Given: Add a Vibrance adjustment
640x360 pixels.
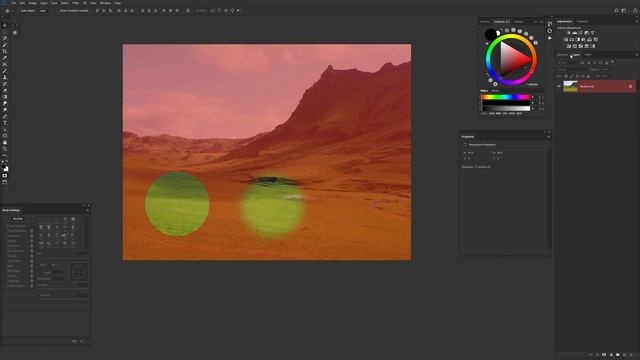Looking at the screenshot, I should [593, 33].
